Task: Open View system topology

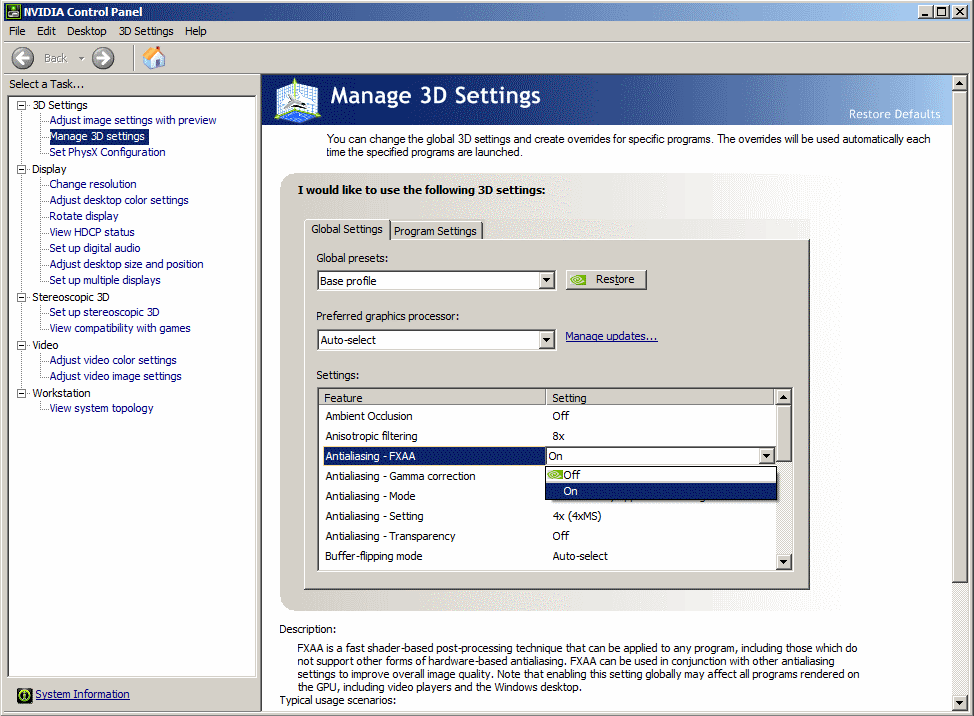Action: coord(101,408)
